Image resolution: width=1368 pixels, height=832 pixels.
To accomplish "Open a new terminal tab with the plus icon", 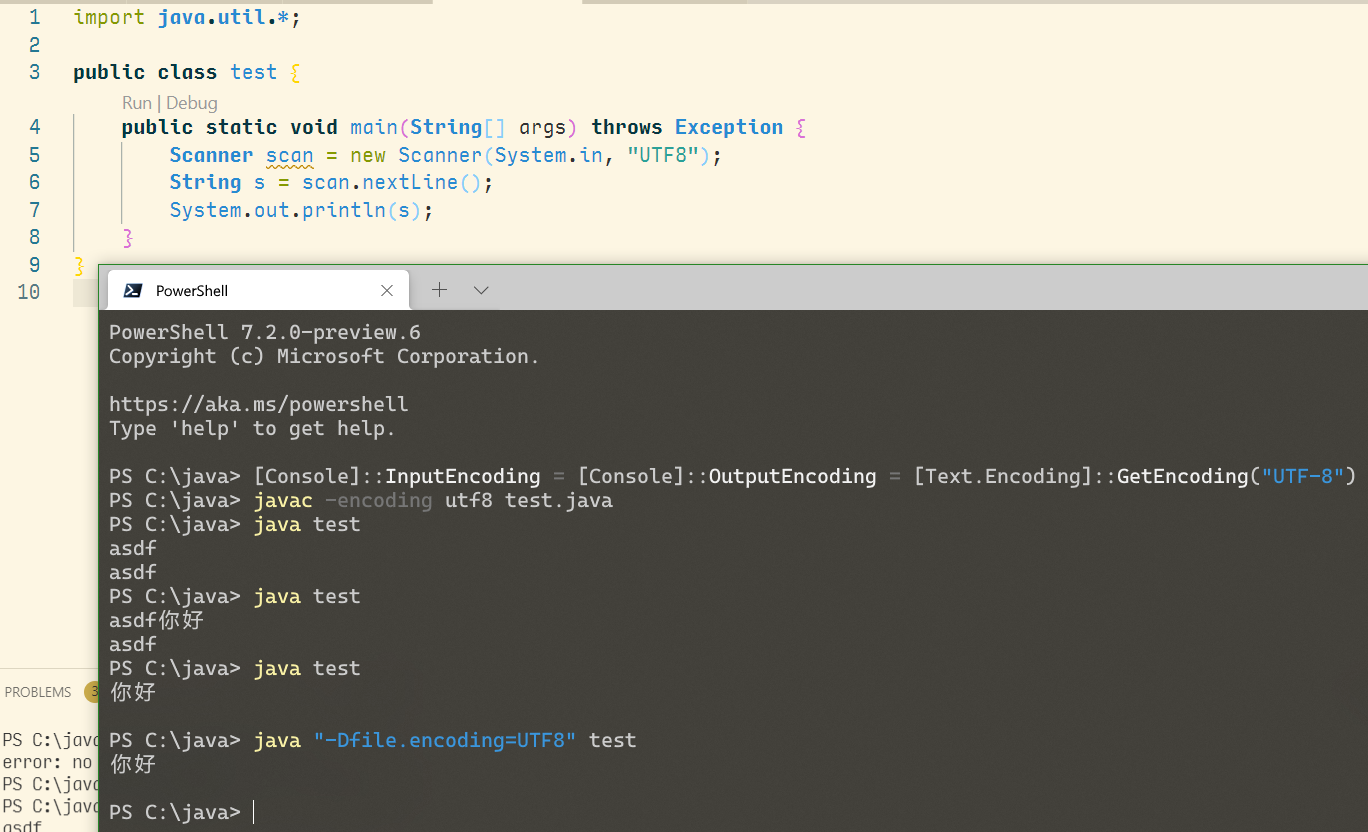I will coord(439,290).
